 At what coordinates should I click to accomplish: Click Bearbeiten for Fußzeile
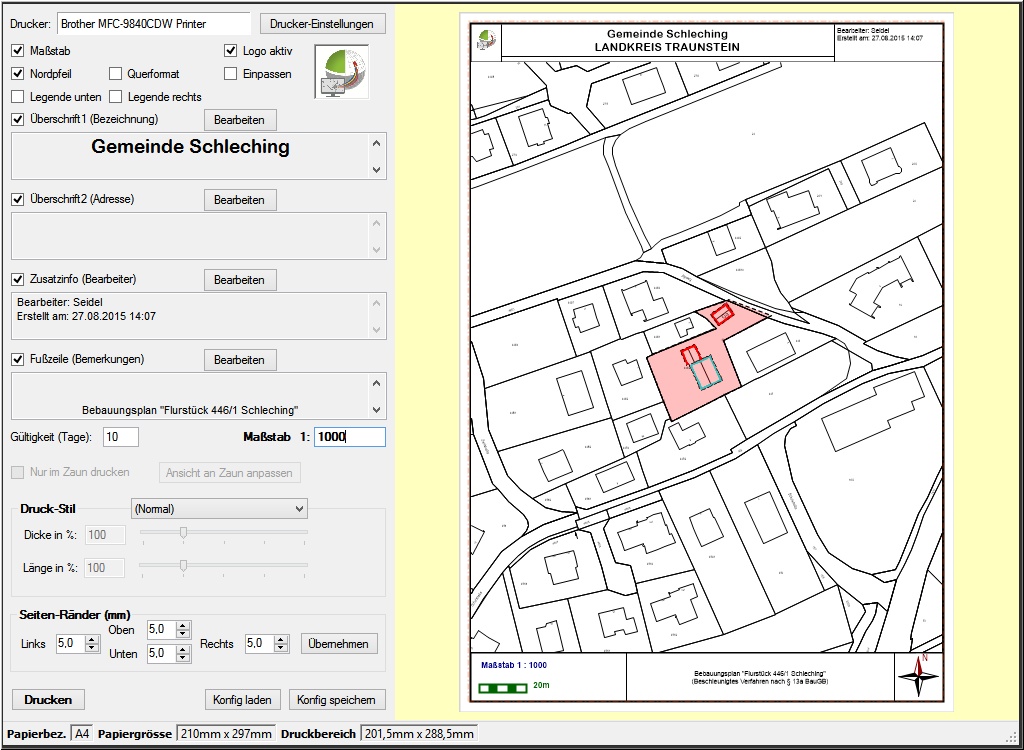pyautogui.click(x=240, y=360)
